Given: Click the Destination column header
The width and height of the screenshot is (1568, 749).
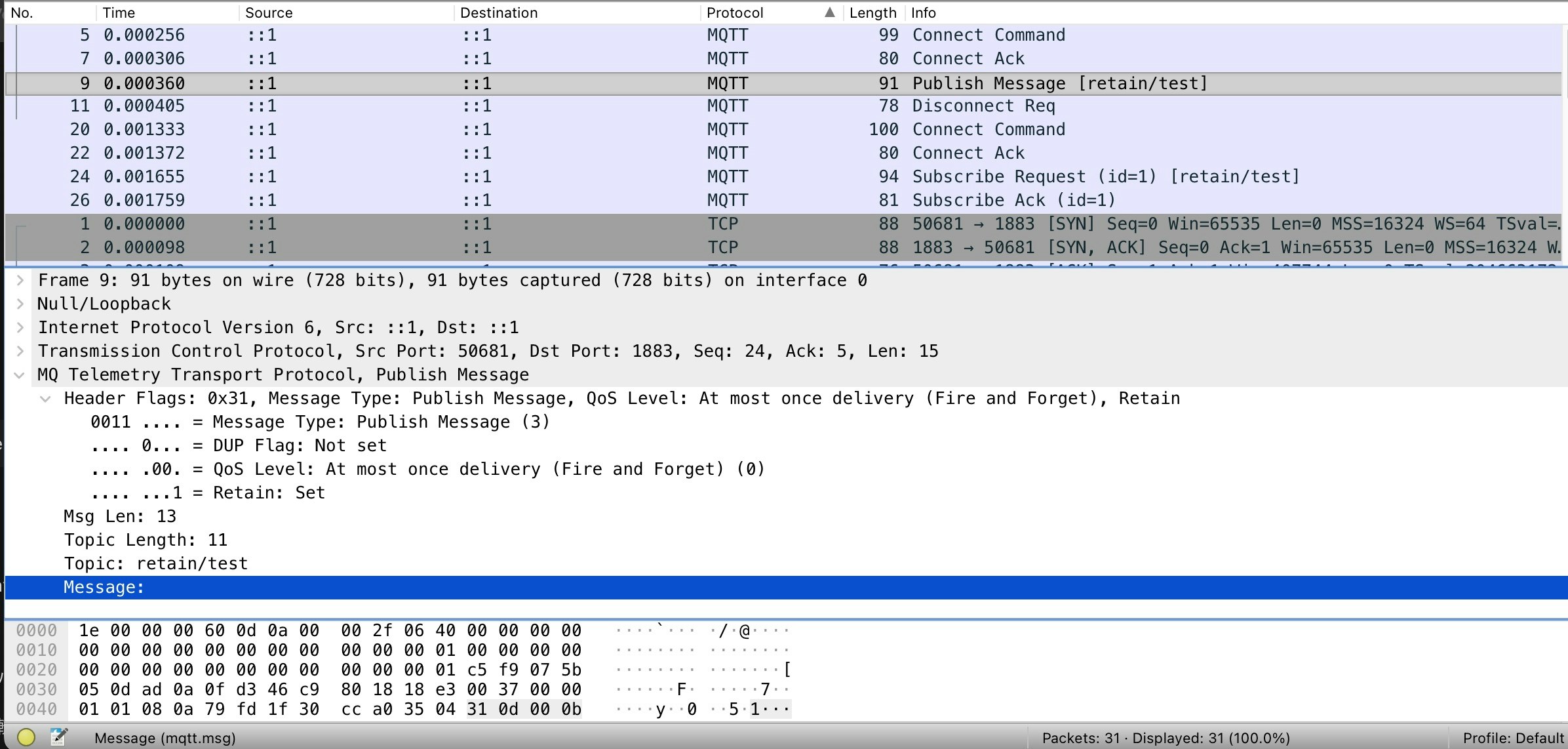Looking at the screenshot, I should (x=498, y=12).
